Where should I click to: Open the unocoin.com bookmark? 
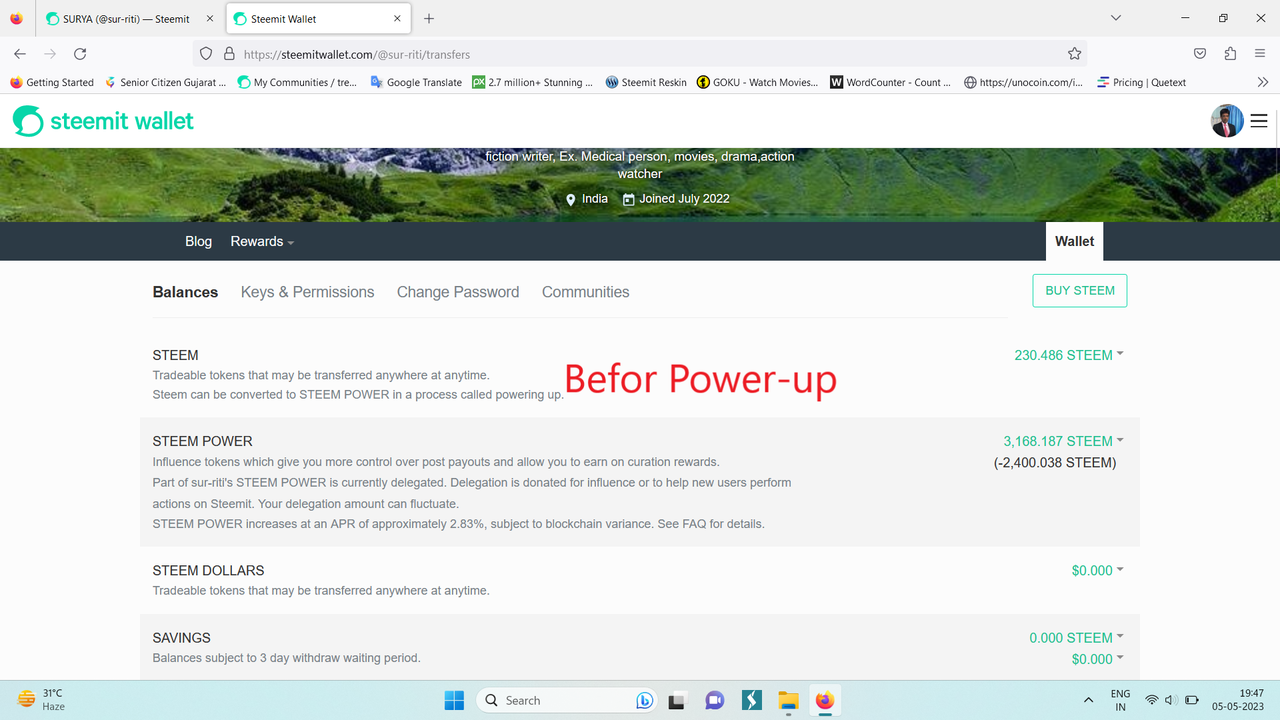(1023, 82)
